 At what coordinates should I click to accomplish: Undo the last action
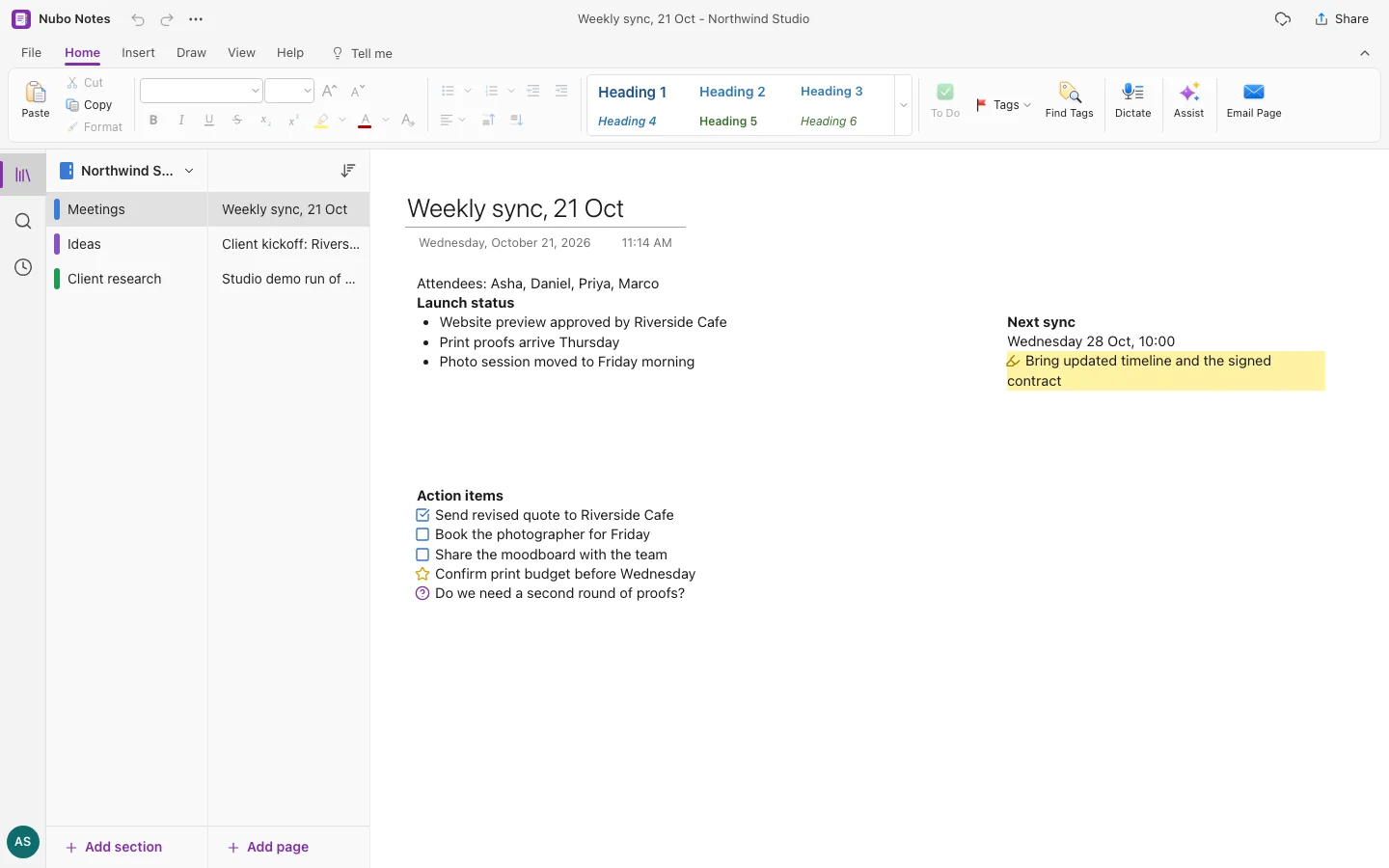point(138,19)
